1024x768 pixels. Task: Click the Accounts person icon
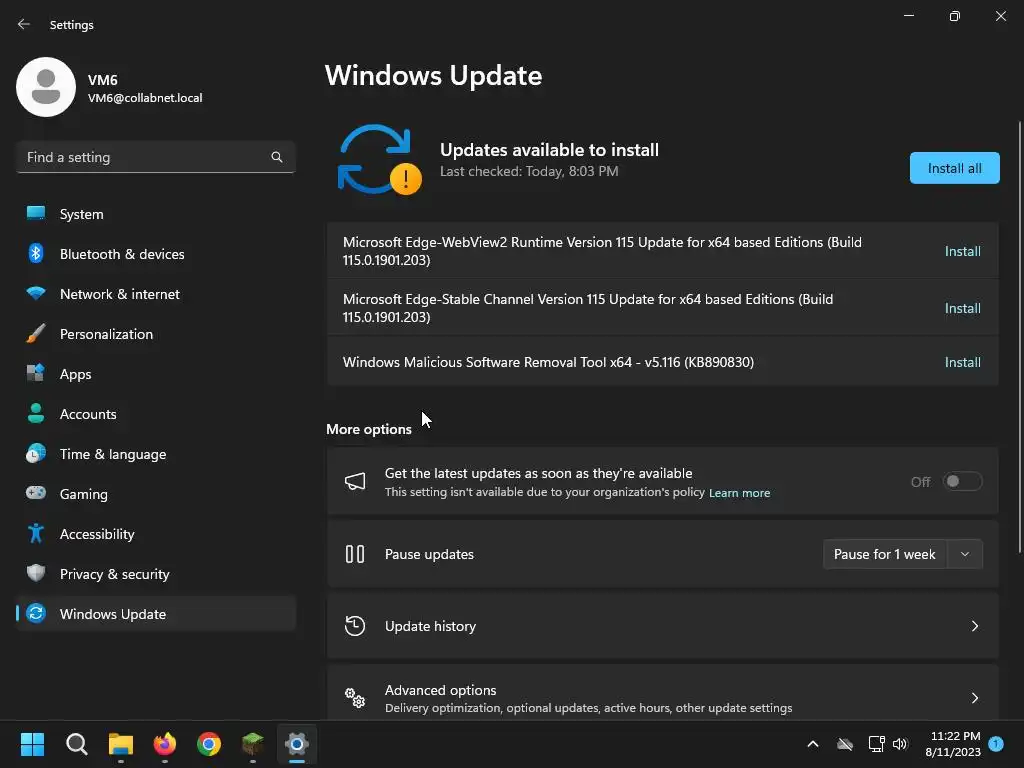pos(36,413)
